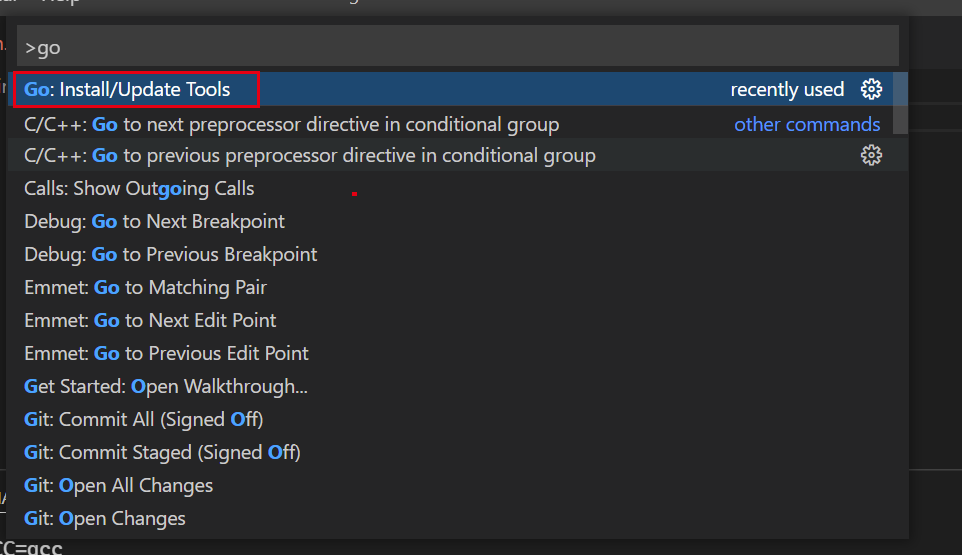Screen dimensions: 962x555
Task: Run Go: Install/Update Tools command
Action: (x=128, y=89)
